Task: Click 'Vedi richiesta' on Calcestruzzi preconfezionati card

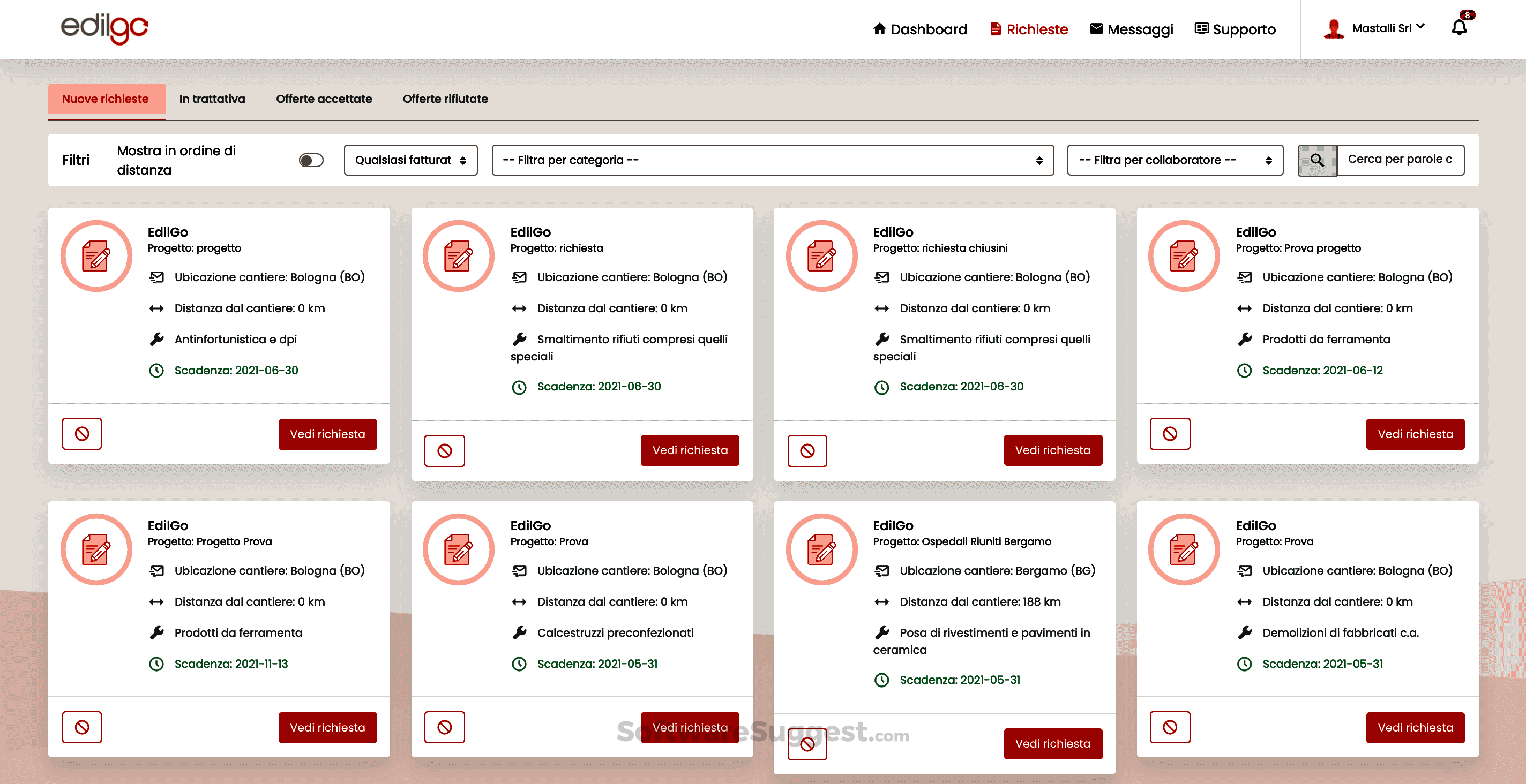Action: pyautogui.click(x=690, y=727)
